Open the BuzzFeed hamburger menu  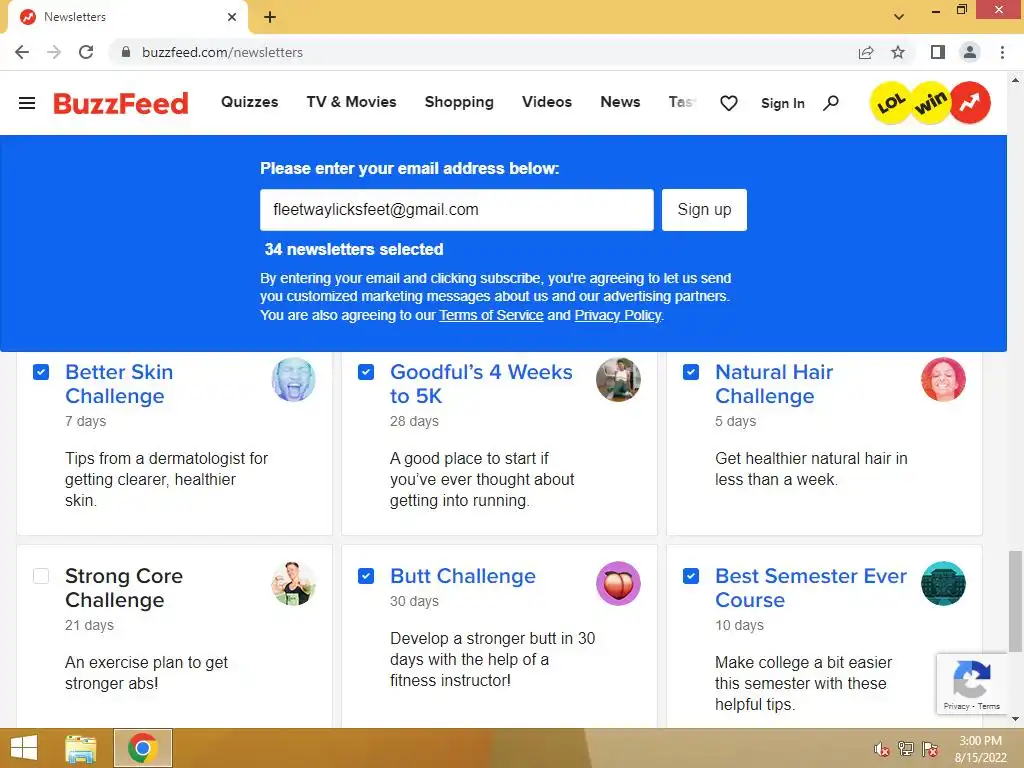(27, 103)
